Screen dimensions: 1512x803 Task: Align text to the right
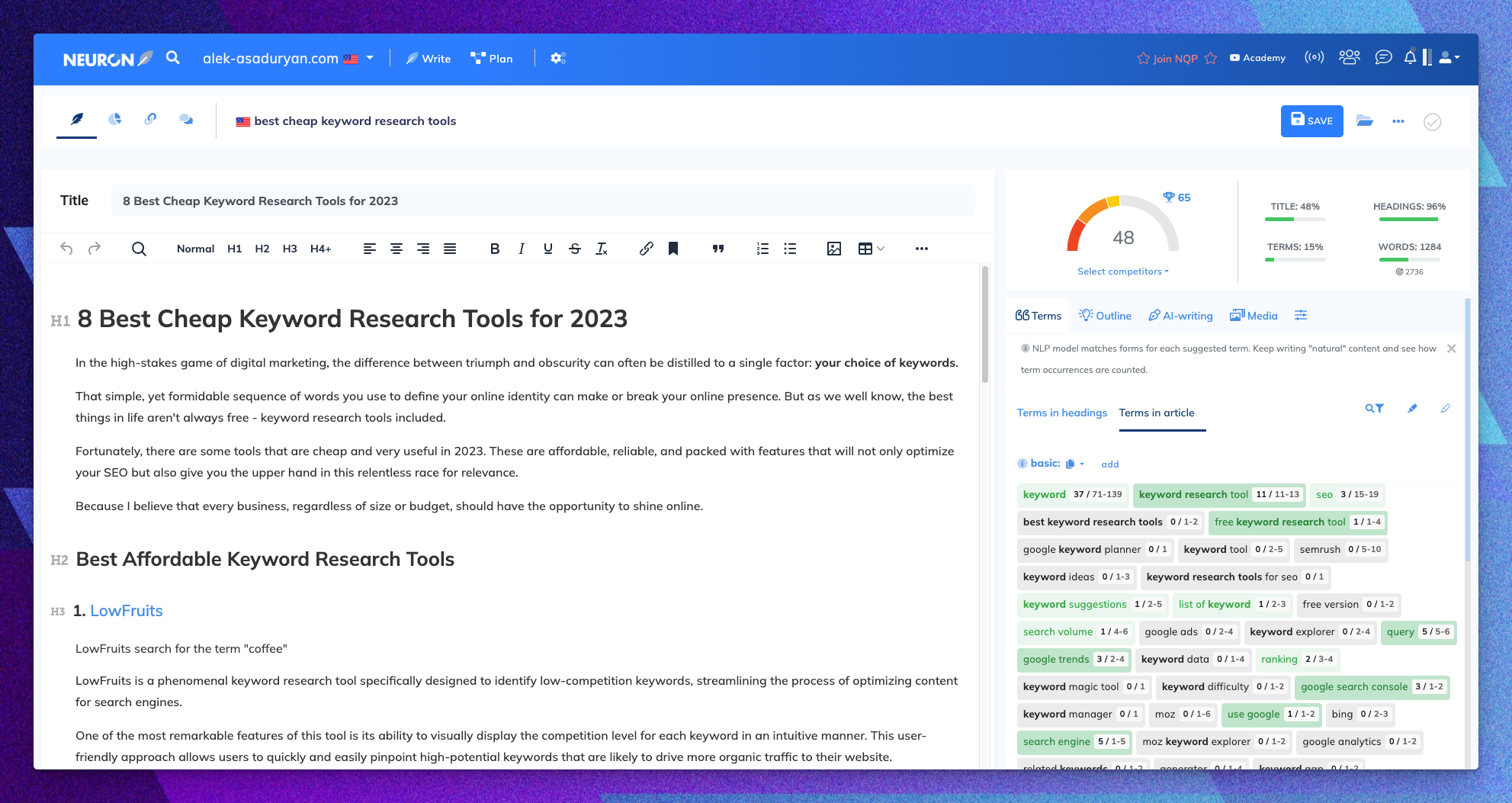423,249
